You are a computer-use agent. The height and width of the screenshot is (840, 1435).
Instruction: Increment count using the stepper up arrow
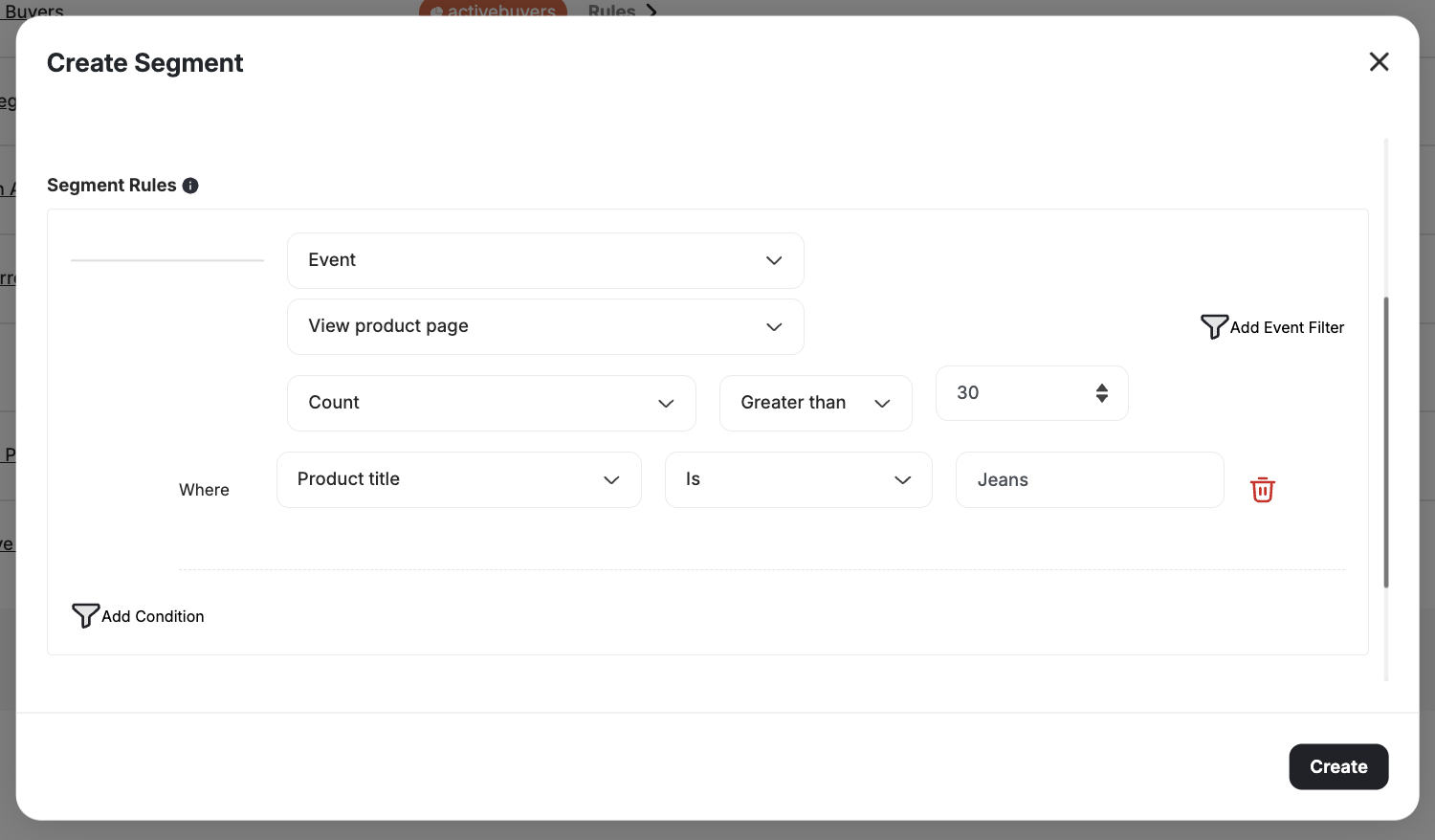[x=1102, y=387]
